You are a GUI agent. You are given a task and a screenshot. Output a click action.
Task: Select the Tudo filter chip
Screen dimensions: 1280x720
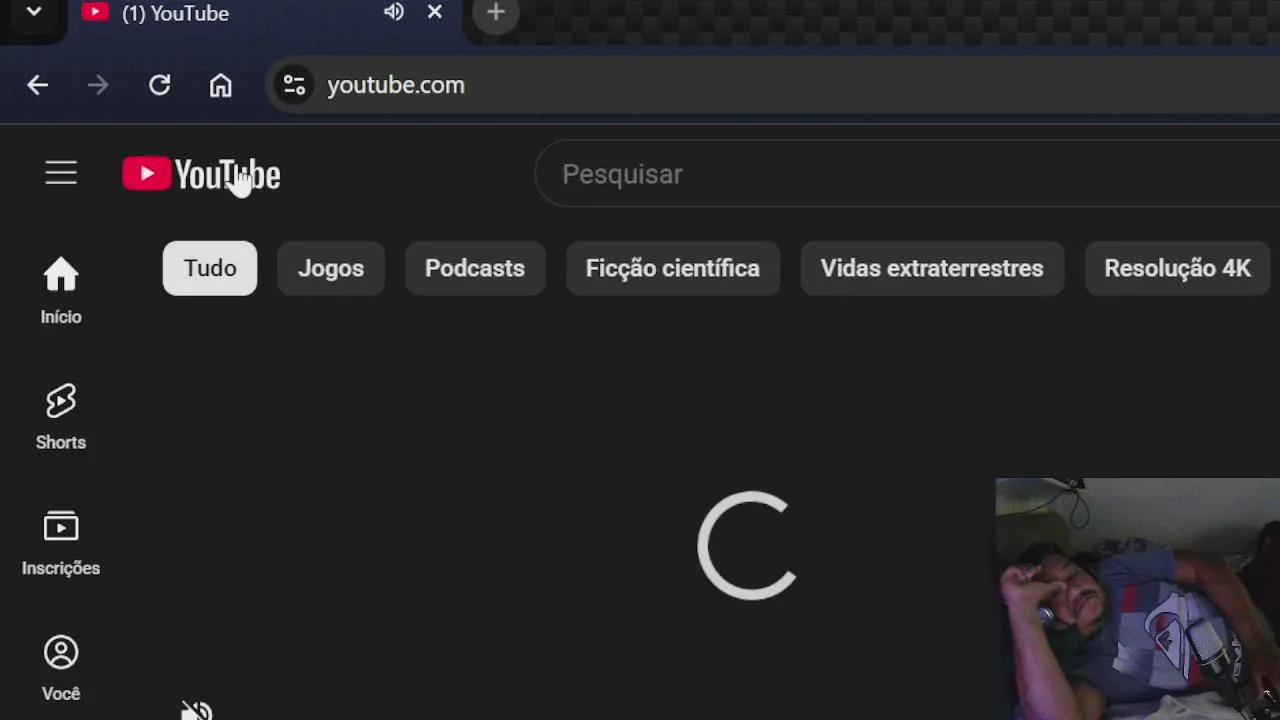coord(210,268)
